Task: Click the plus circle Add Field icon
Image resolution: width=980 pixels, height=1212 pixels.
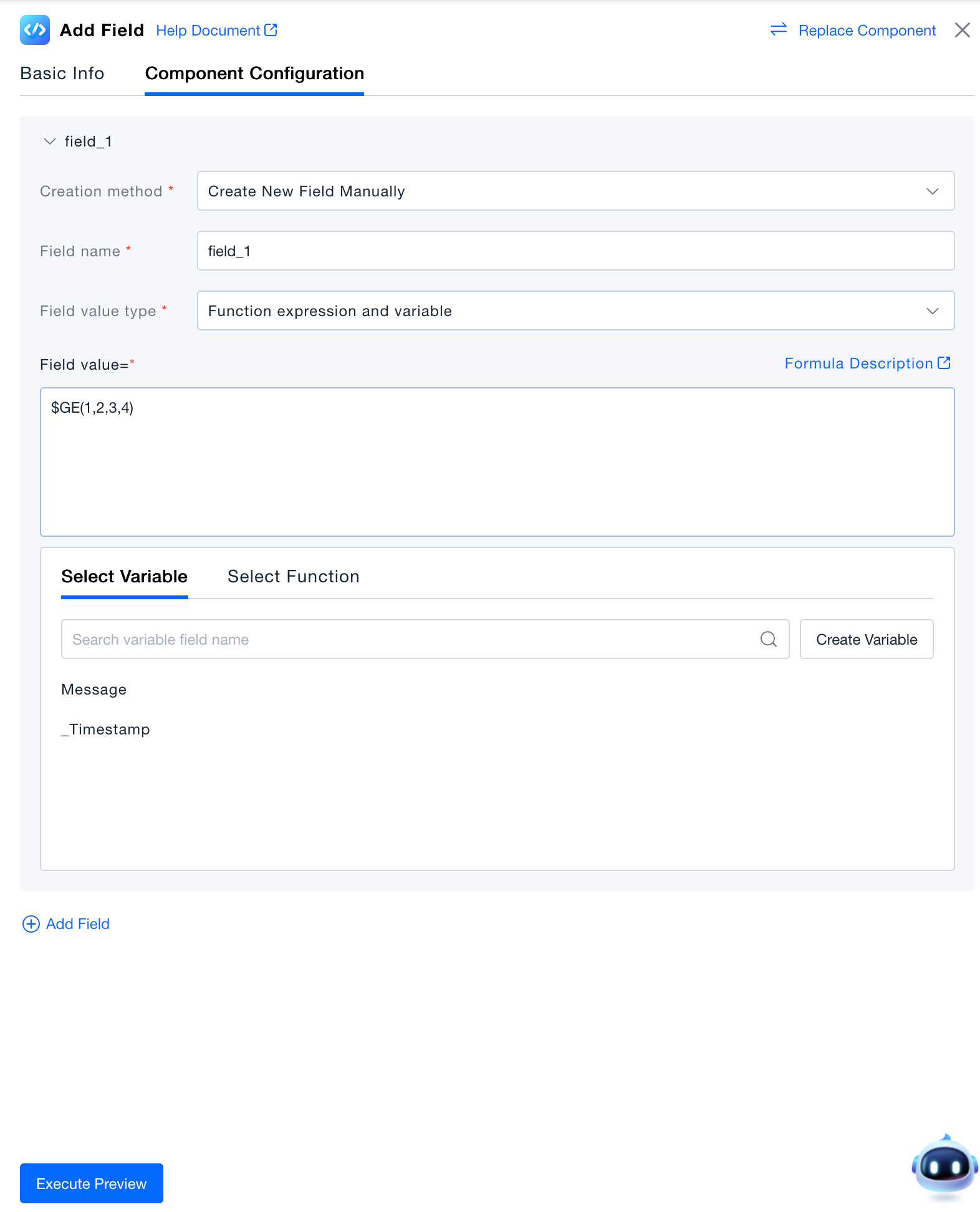Action: (31, 924)
